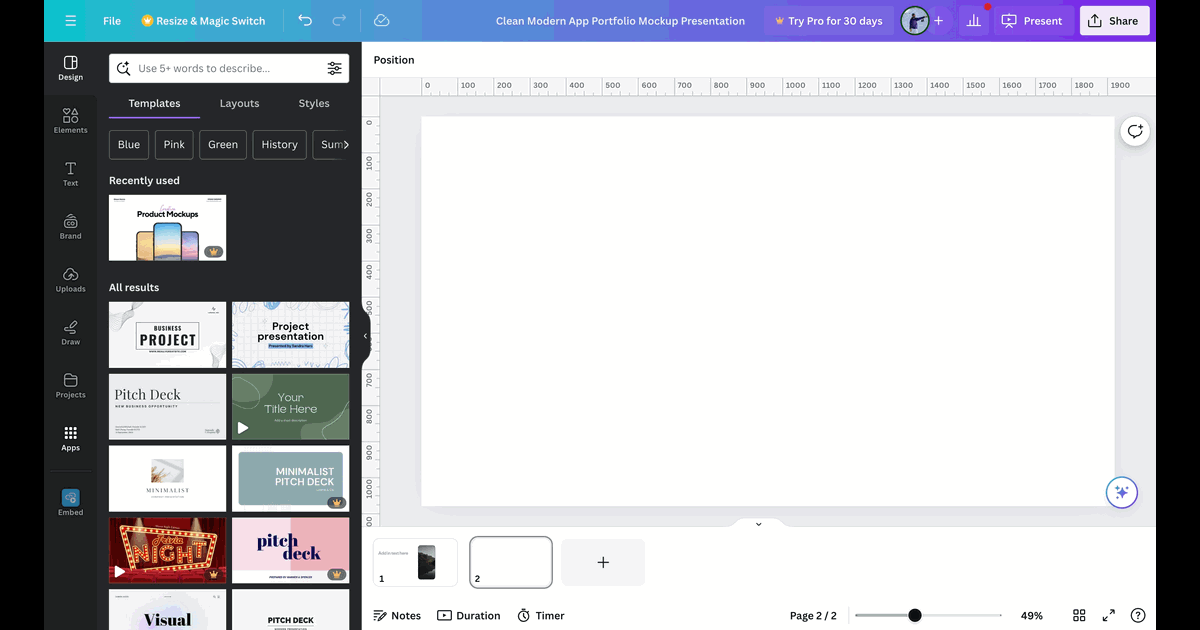
Task: Filter templates by Blue chip
Action: click(x=129, y=144)
